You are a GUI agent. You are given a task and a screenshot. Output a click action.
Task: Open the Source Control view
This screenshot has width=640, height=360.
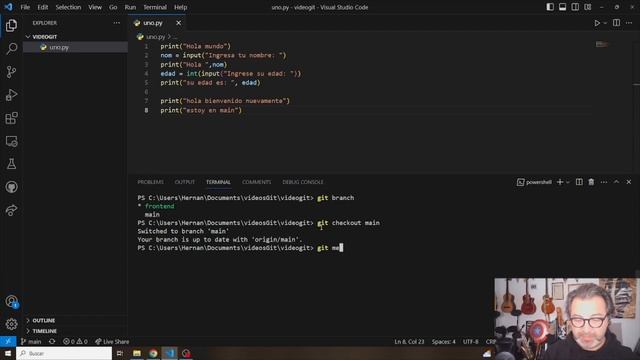11,72
